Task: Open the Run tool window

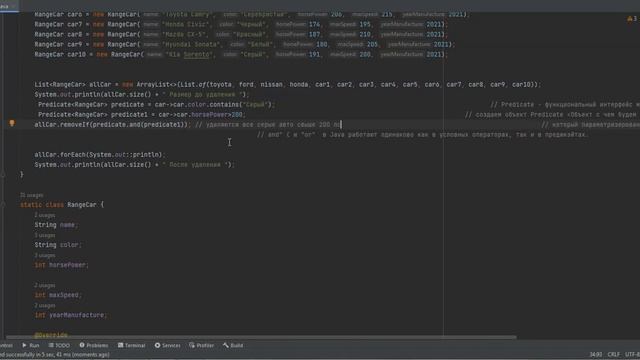Action: tap(31, 345)
